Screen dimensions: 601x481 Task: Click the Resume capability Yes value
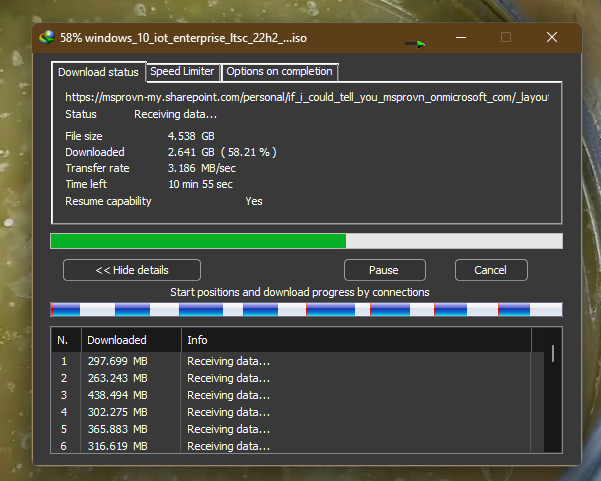pyautogui.click(x=254, y=201)
